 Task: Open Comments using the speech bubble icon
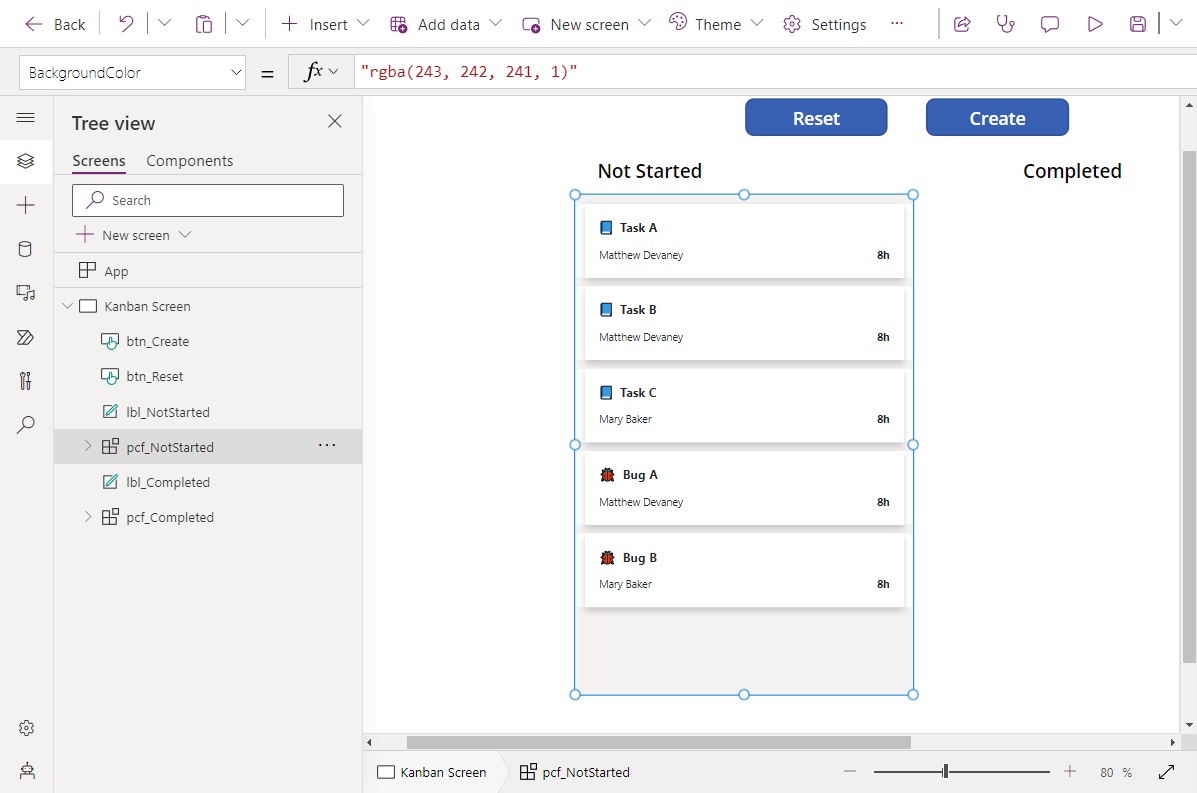[1049, 23]
